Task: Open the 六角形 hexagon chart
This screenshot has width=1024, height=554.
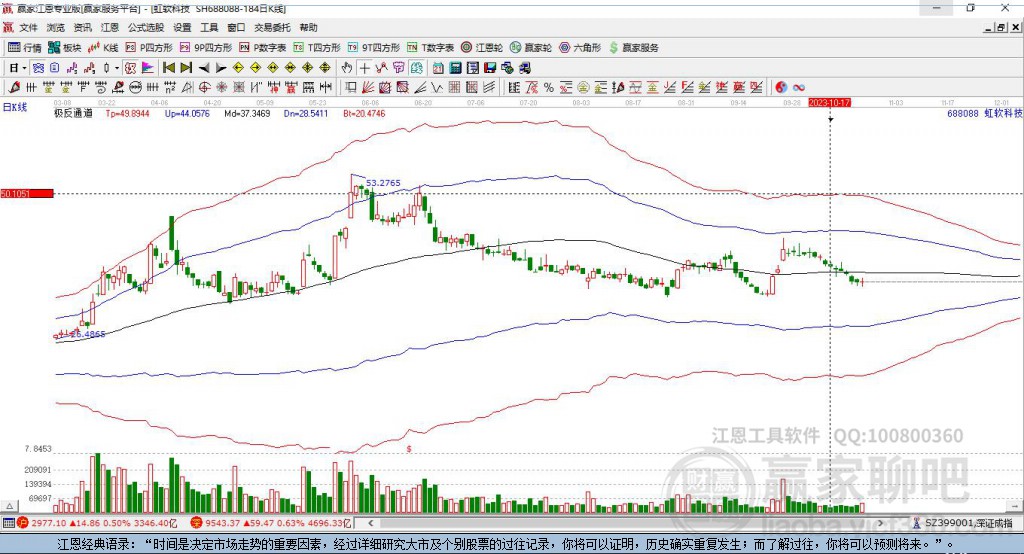Action: coord(580,48)
